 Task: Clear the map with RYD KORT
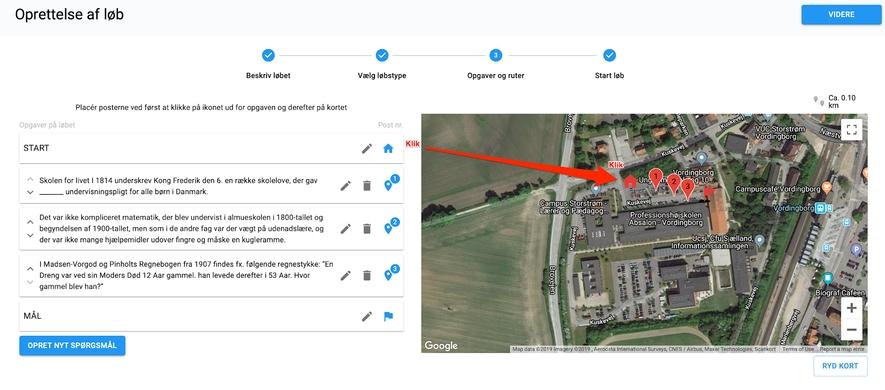pos(840,366)
